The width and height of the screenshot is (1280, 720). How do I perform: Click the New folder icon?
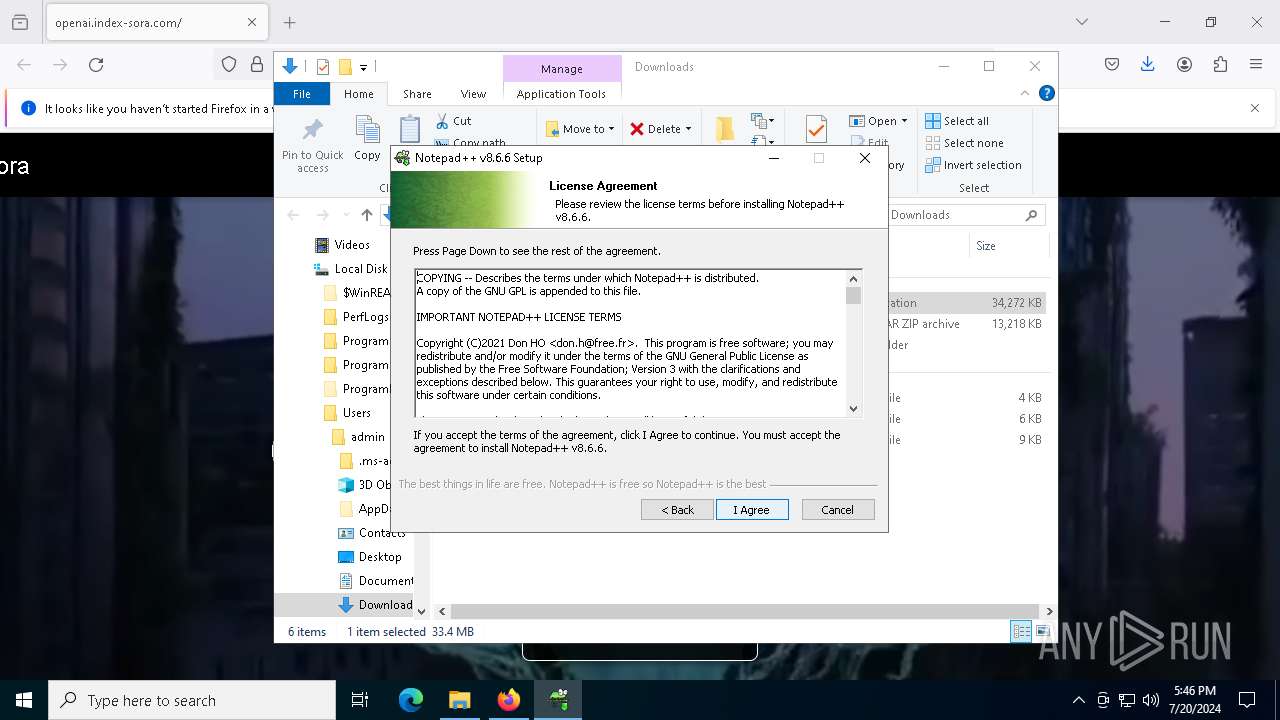click(725, 129)
